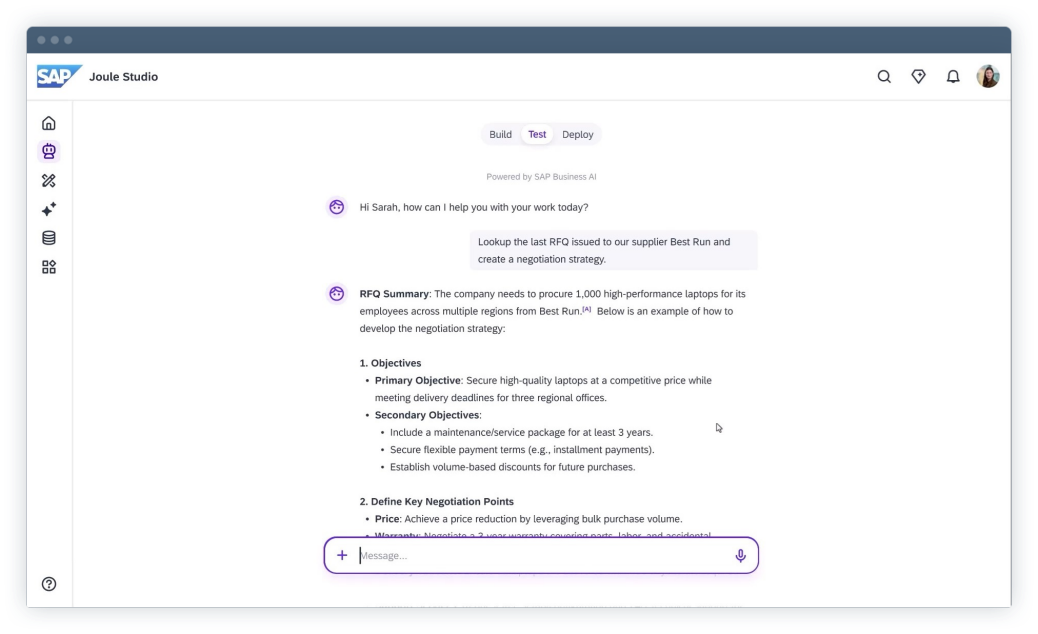Click the plus attachment icon in message box

(x=342, y=555)
